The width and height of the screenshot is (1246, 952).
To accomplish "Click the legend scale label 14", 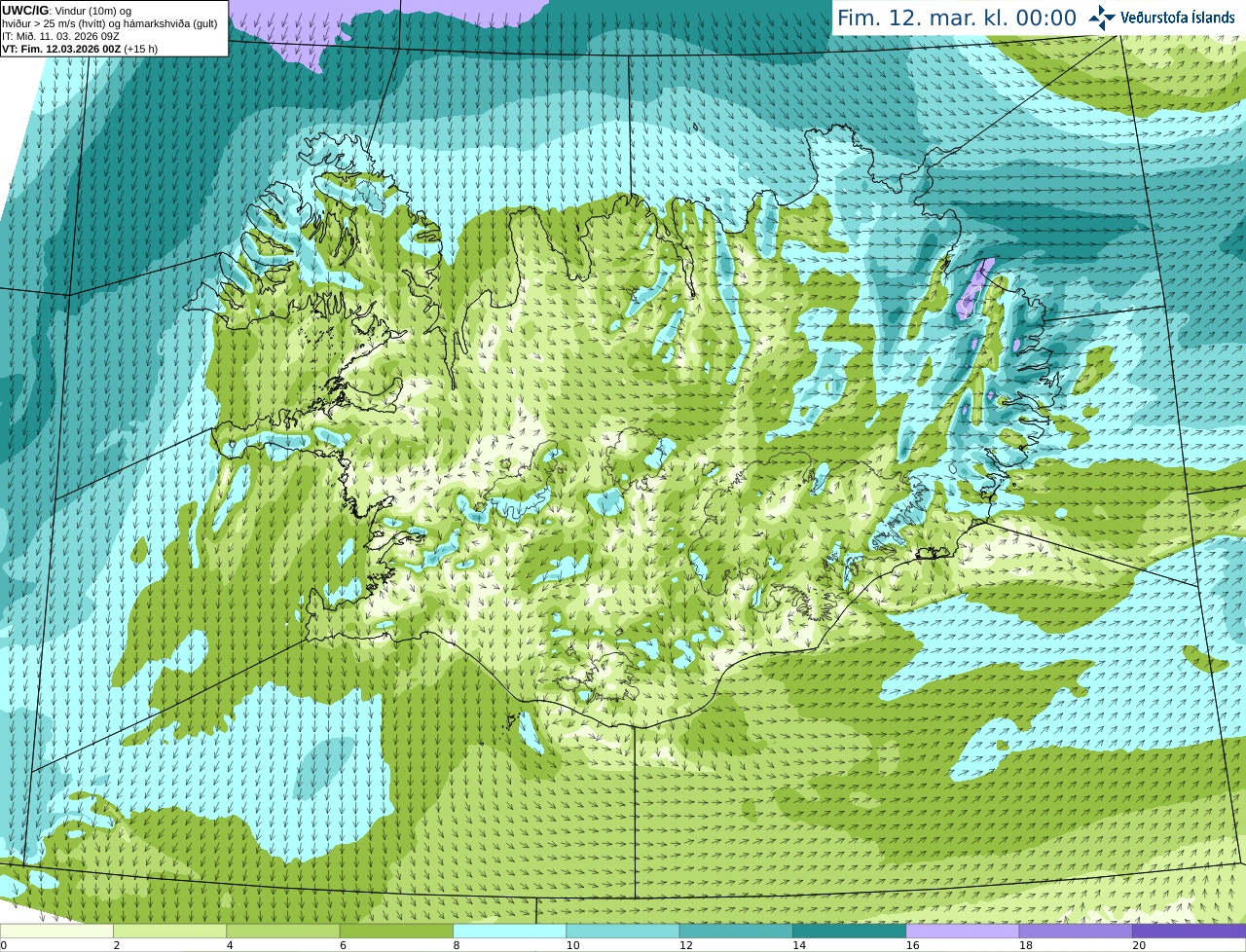I will pos(800,945).
